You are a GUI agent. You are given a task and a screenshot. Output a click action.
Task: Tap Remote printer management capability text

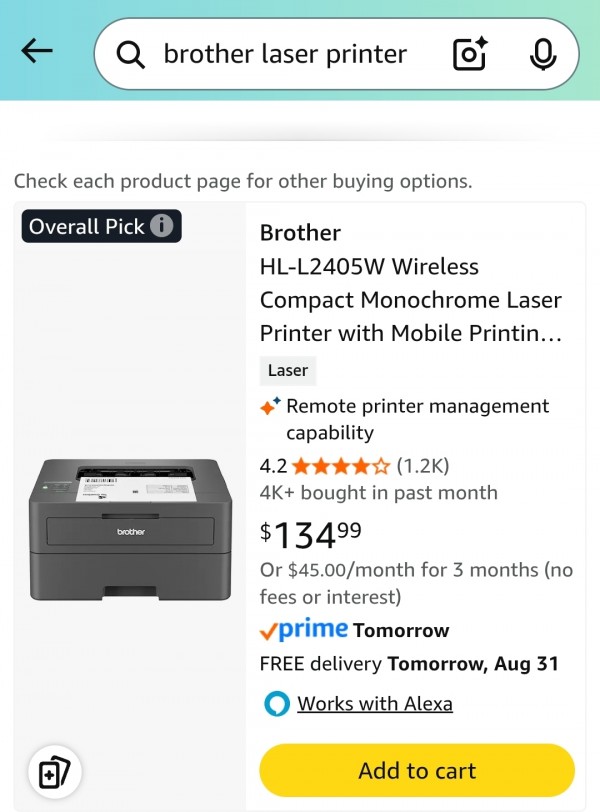click(417, 419)
